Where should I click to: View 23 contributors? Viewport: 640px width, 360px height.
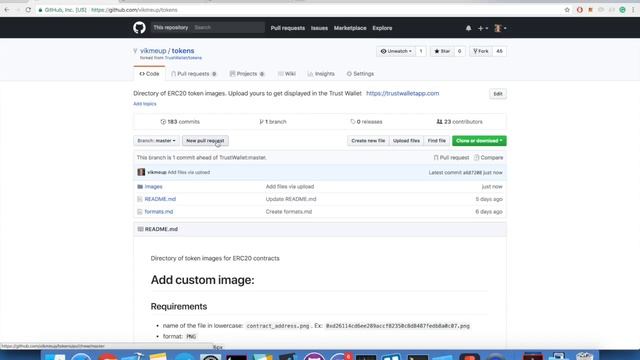click(460, 122)
